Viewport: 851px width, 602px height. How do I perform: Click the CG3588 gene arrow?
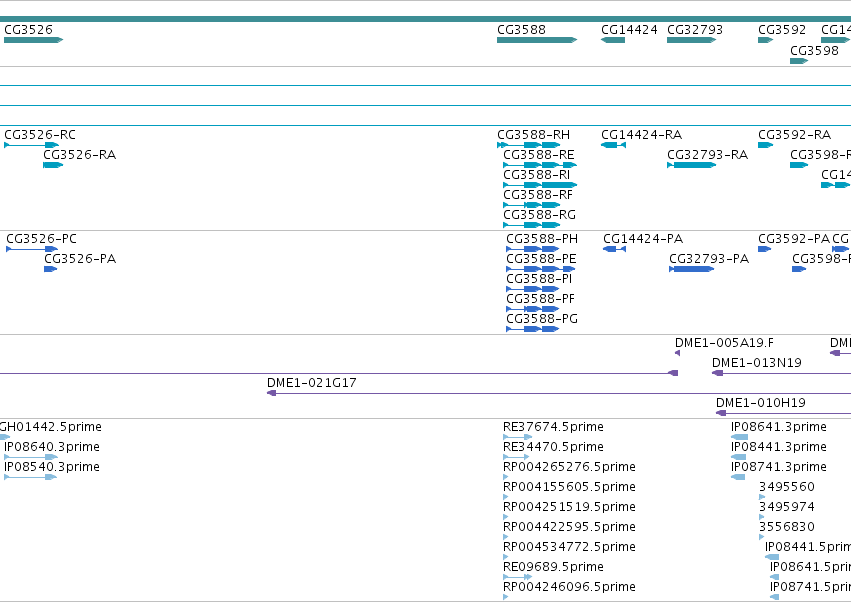pyautogui.click(x=537, y=40)
